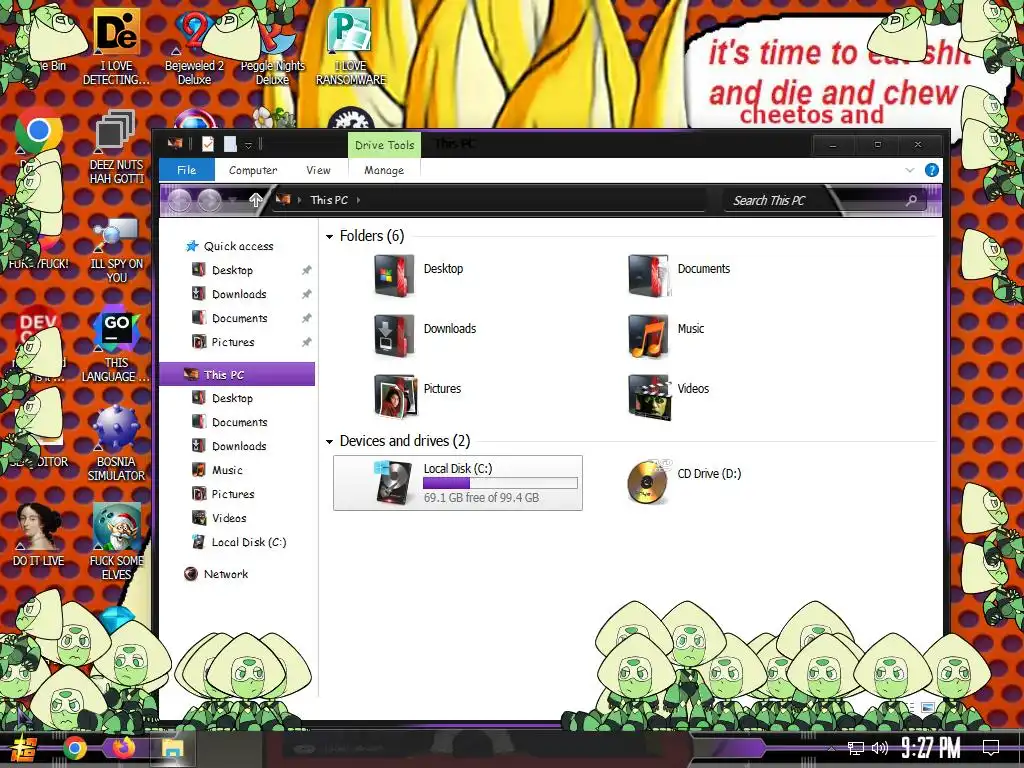The image size is (1024, 768).
Task: Expand the address bar root chevron before This PC
Action: click(x=299, y=200)
